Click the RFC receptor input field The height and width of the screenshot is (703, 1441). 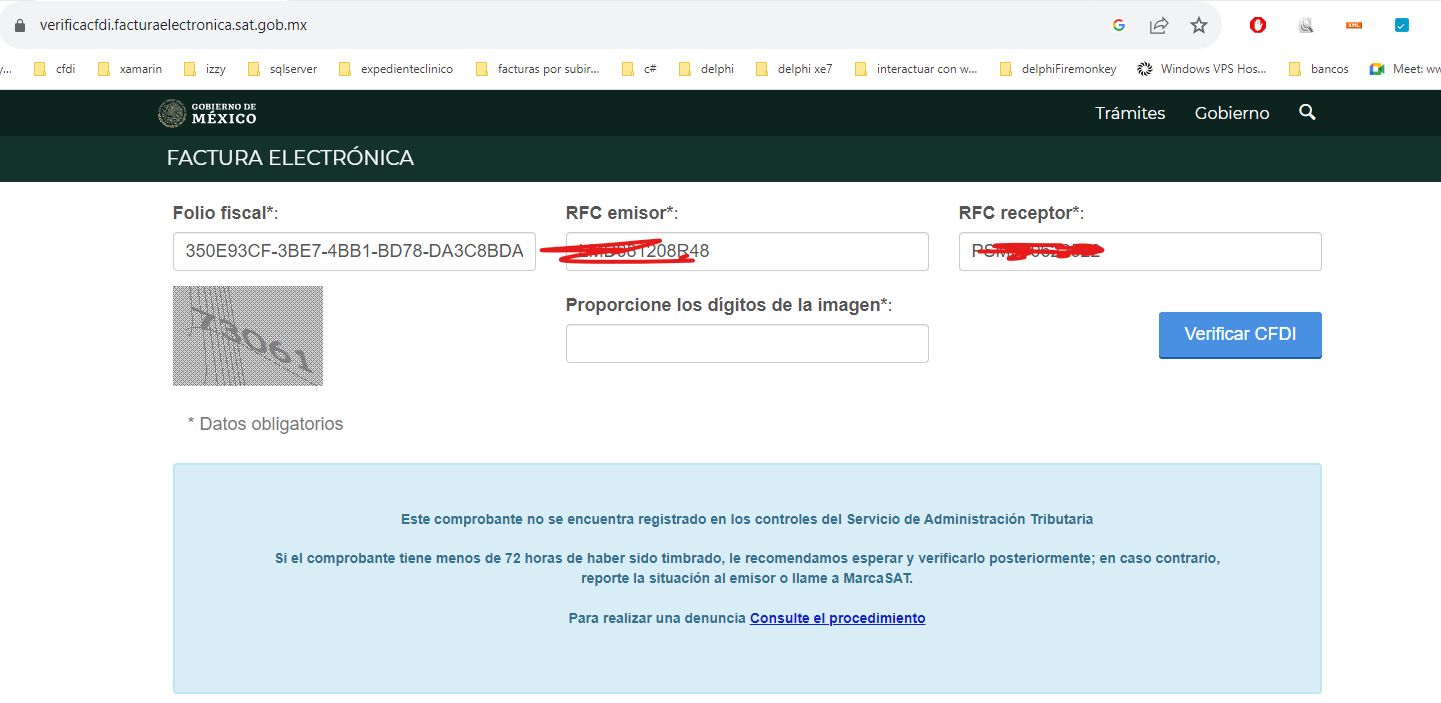click(x=1140, y=251)
